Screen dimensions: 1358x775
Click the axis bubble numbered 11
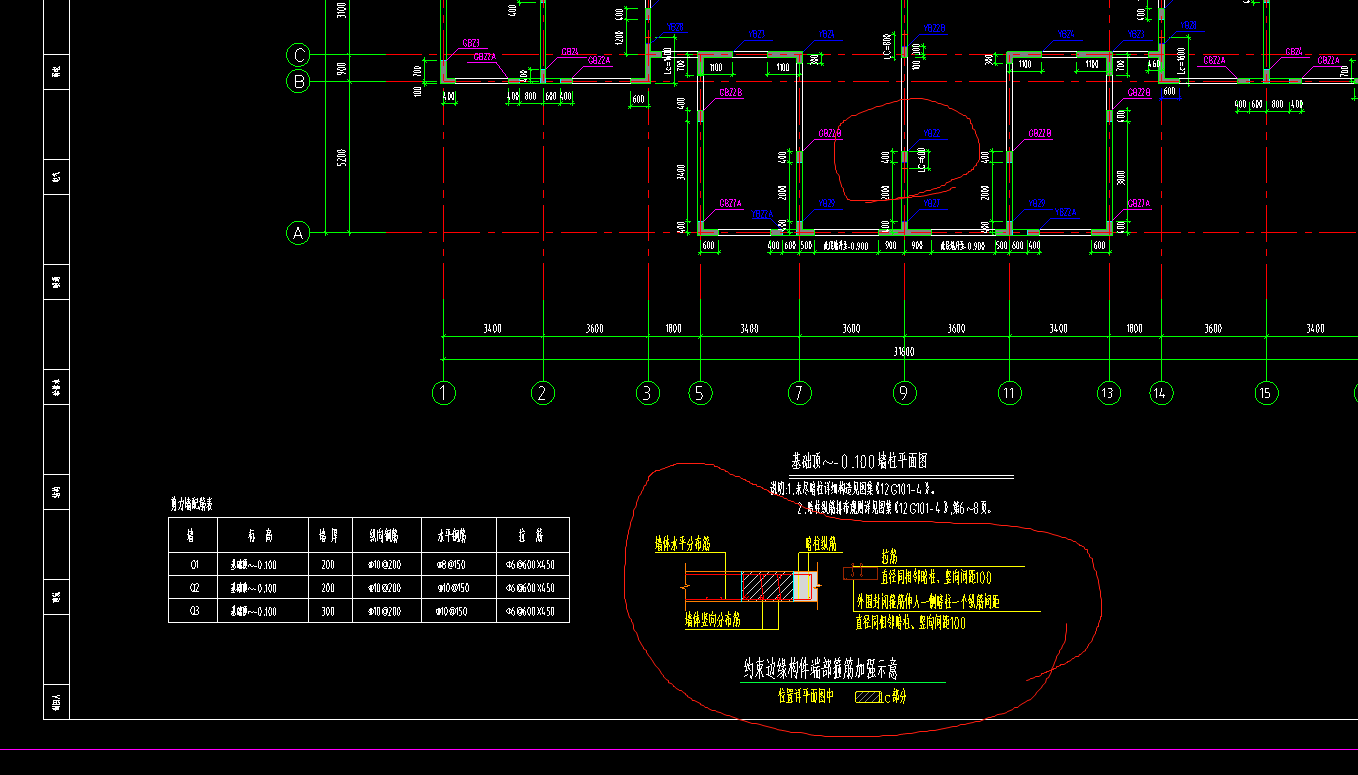(x=1009, y=393)
